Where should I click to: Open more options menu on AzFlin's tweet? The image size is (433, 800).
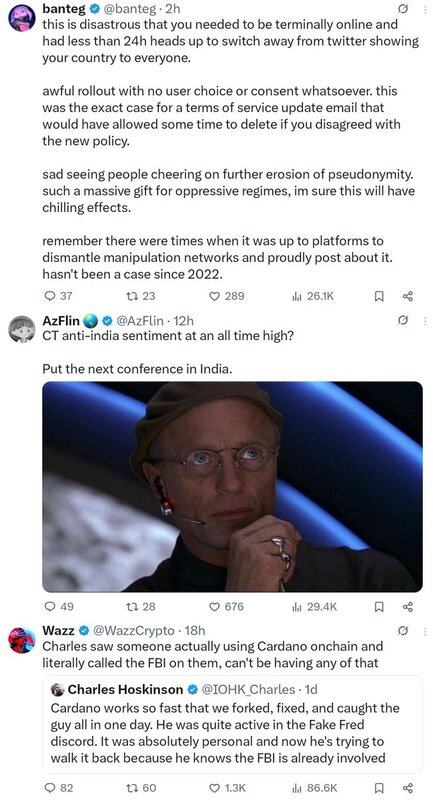(425, 320)
